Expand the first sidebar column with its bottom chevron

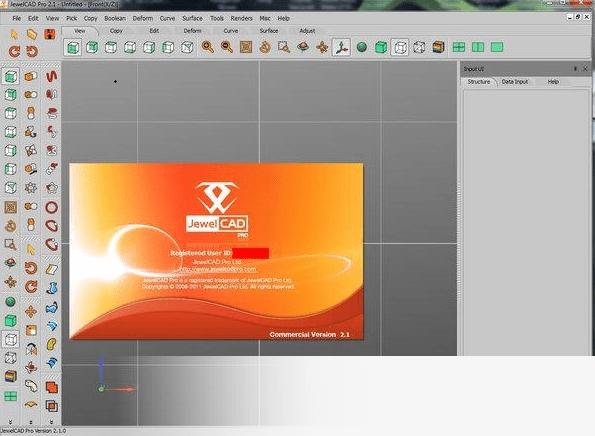click(11, 422)
